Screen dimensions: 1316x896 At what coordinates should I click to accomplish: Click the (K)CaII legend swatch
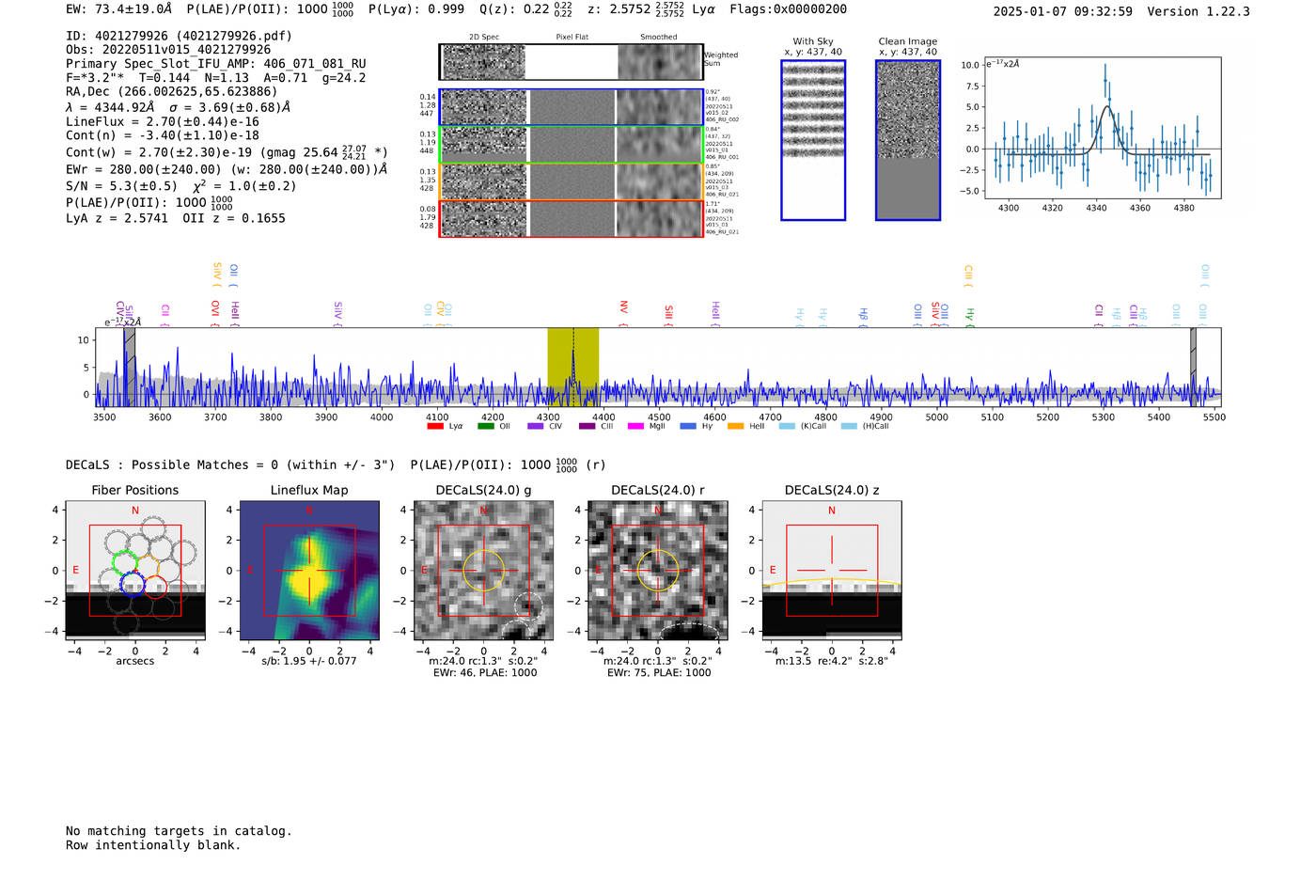(787, 426)
